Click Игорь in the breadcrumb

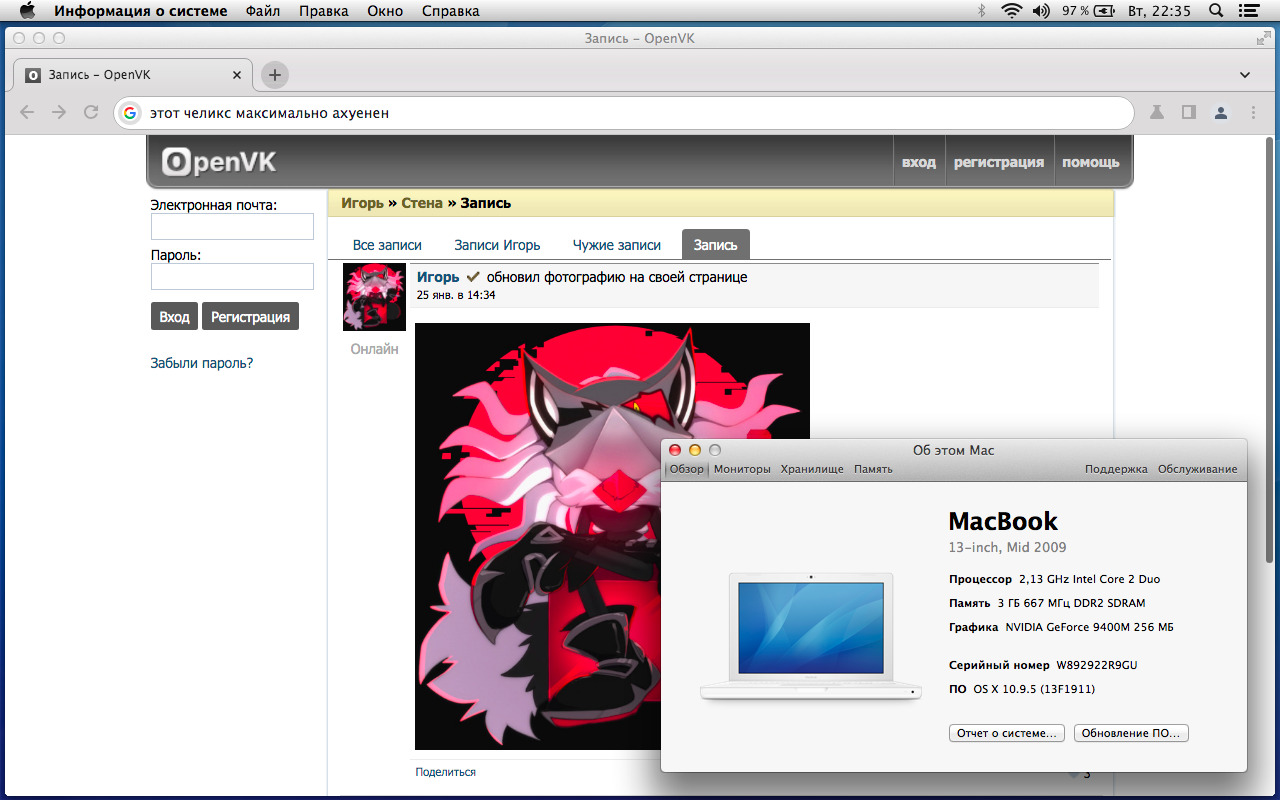click(362, 203)
